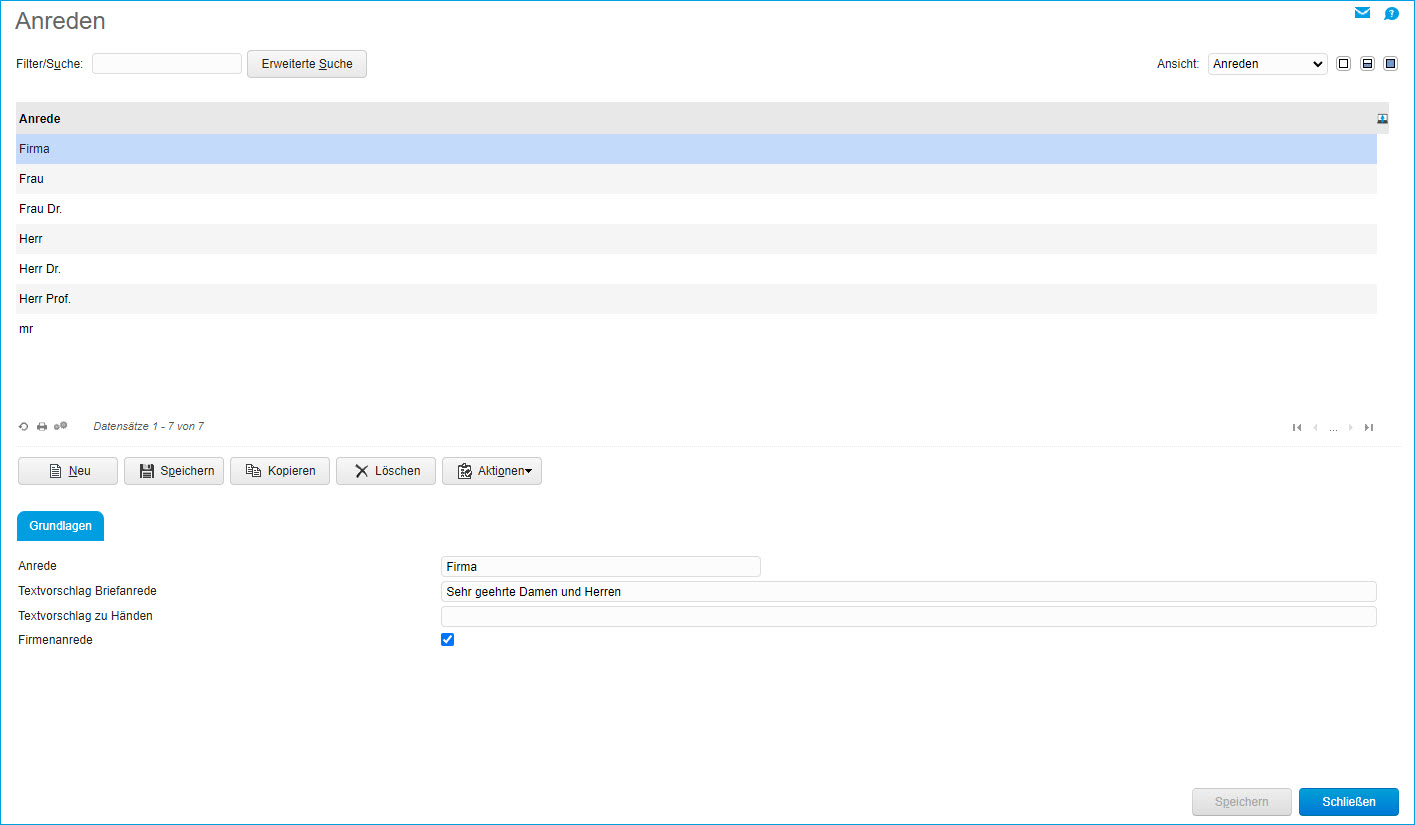Select the 'Frau' row

click(696, 179)
